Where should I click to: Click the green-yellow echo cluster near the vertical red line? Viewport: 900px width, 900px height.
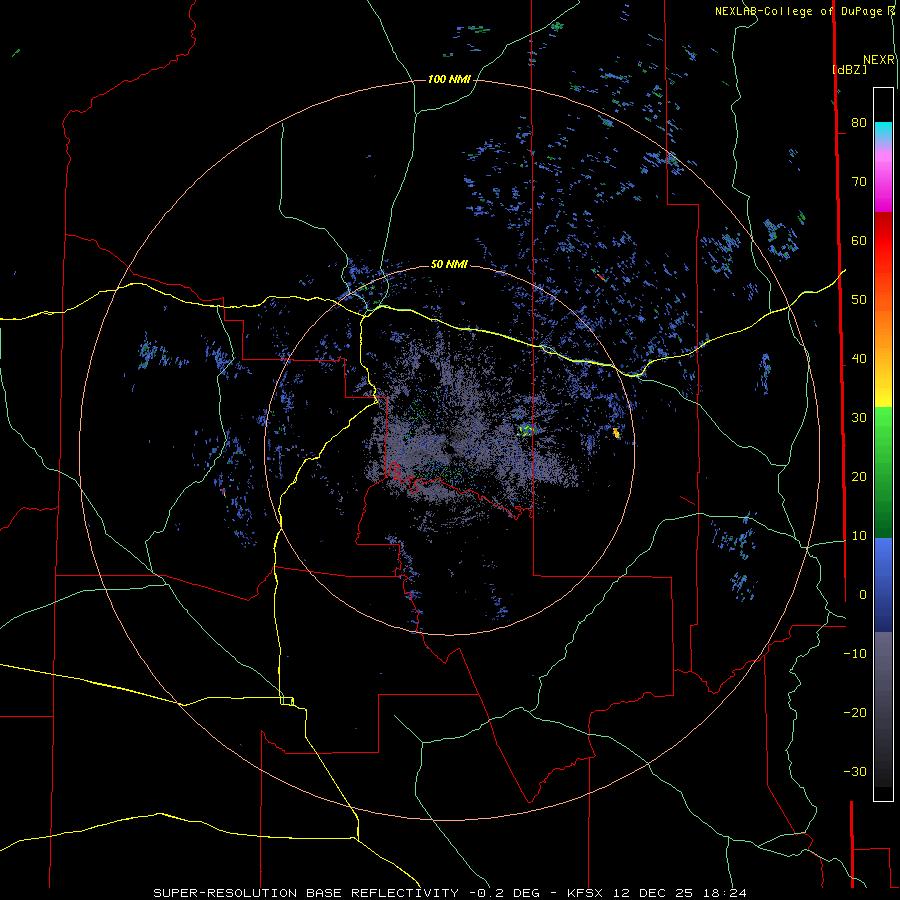(525, 430)
